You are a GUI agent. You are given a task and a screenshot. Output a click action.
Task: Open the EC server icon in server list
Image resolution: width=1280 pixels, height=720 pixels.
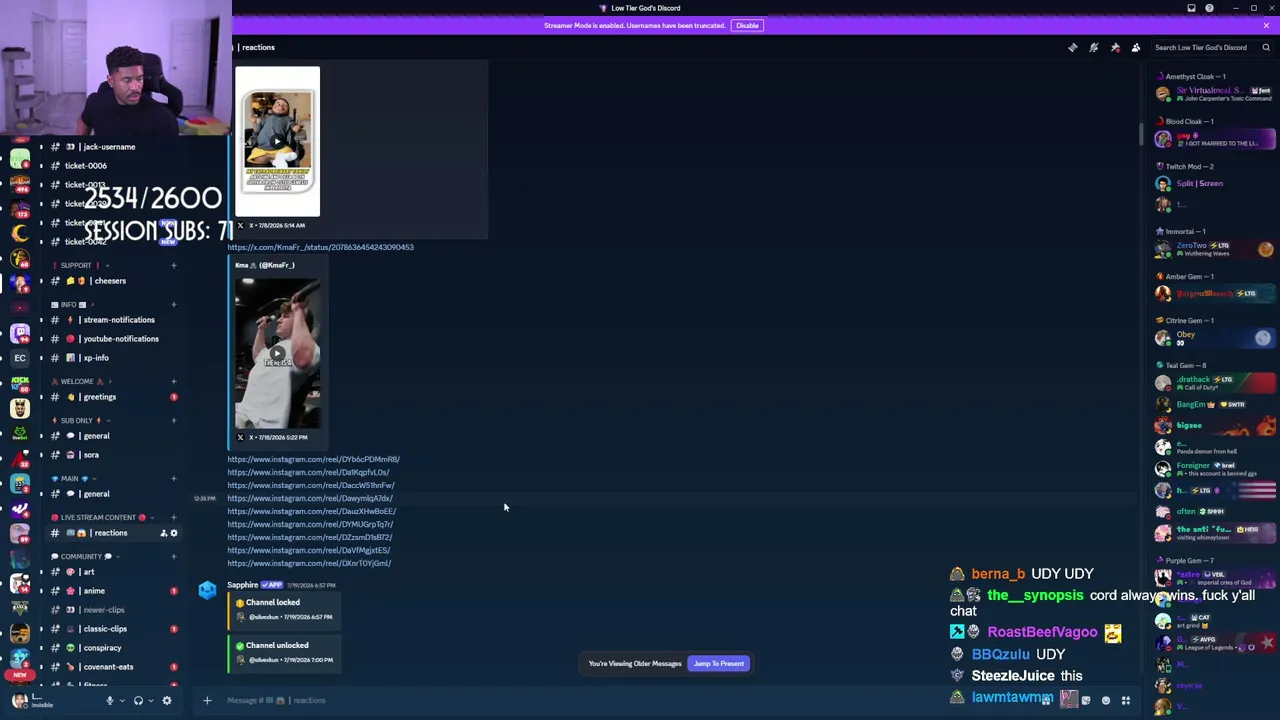20,358
